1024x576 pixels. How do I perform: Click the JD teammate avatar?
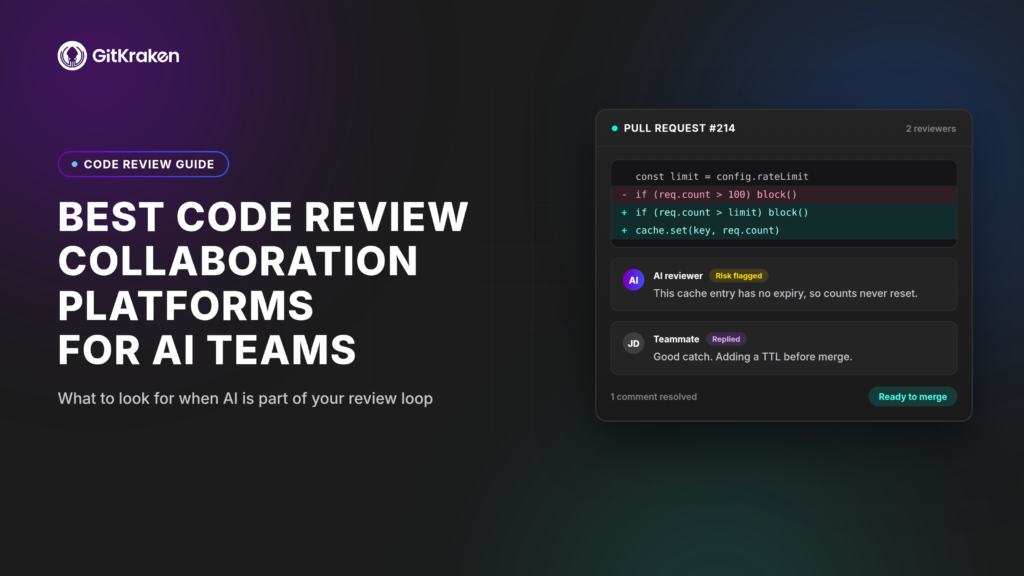click(x=633, y=344)
